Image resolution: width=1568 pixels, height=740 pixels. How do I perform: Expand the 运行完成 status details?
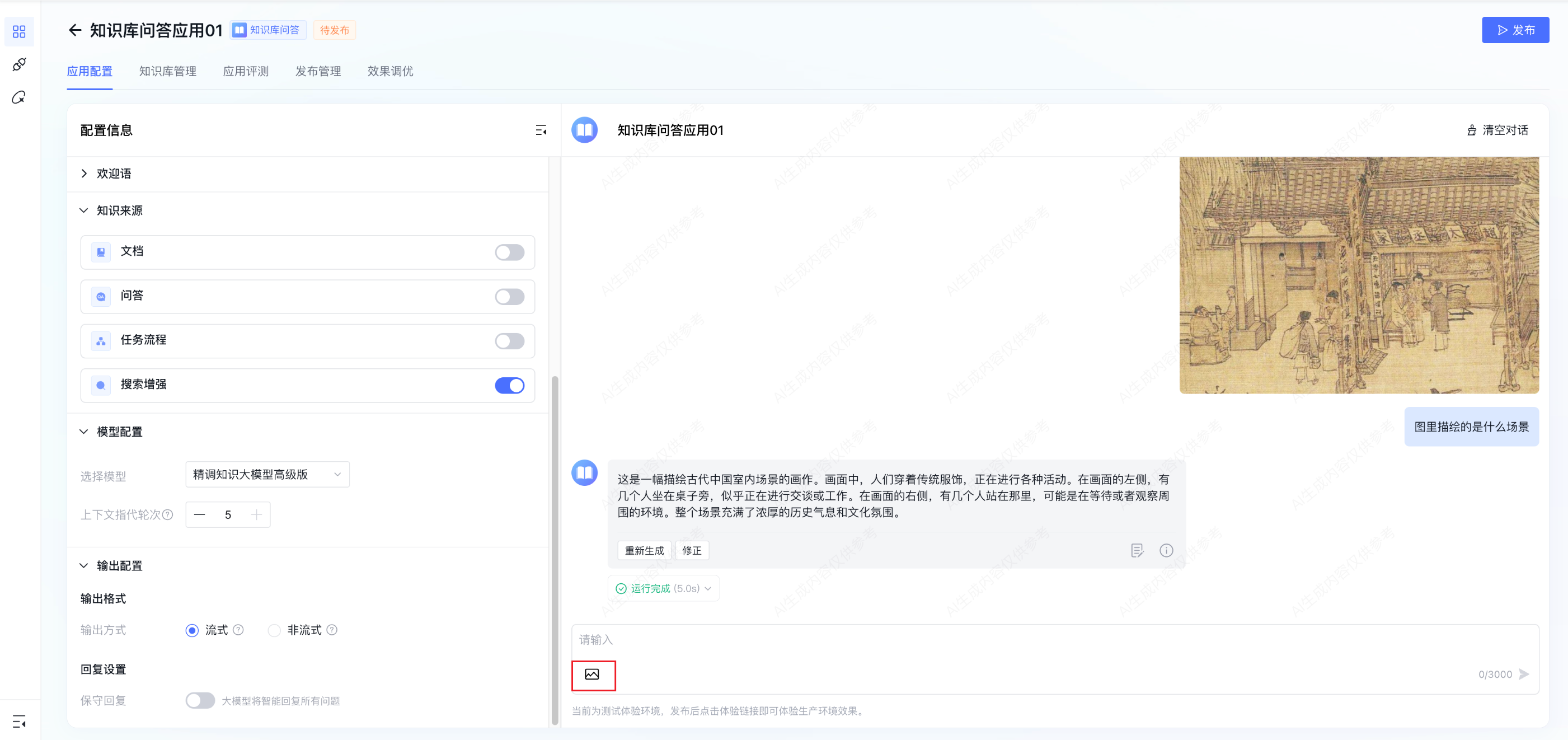point(664,588)
